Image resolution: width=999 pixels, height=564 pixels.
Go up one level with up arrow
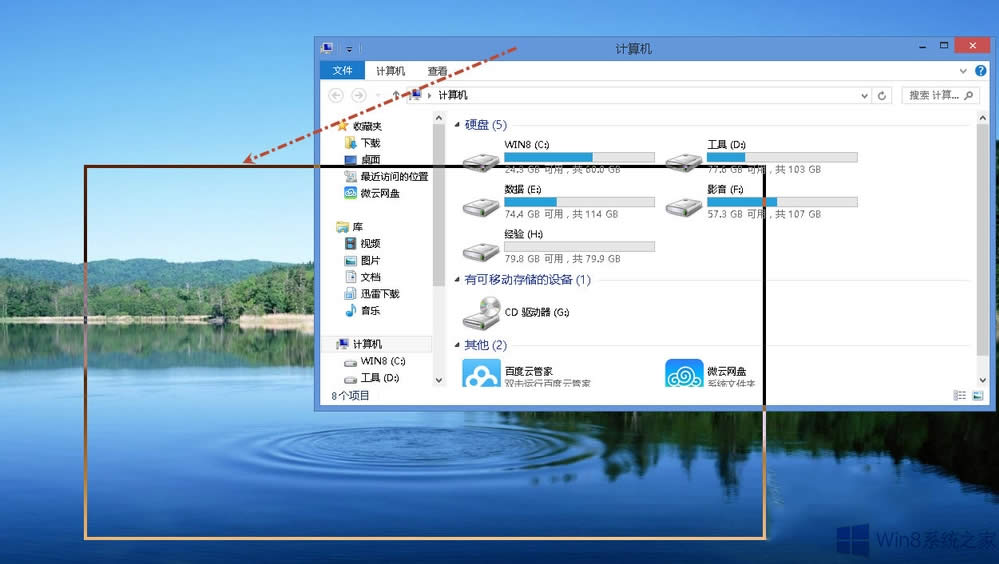pyautogui.click(x=396, y=95)
